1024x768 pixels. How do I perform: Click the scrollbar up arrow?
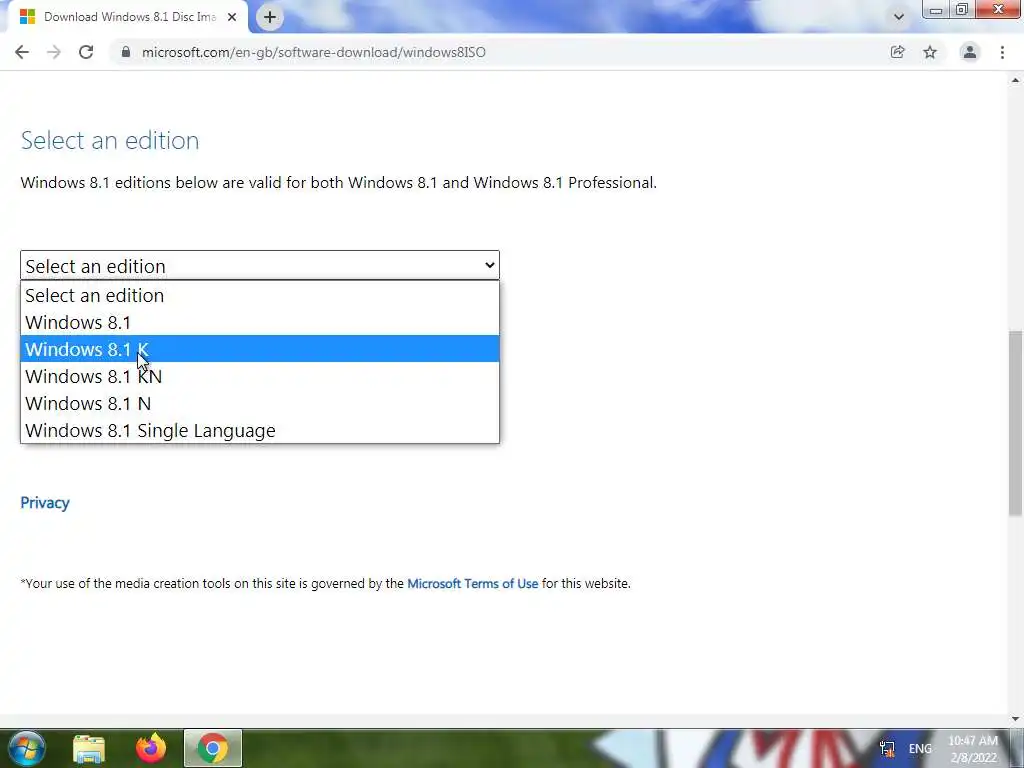click(x=1016, y=80)
